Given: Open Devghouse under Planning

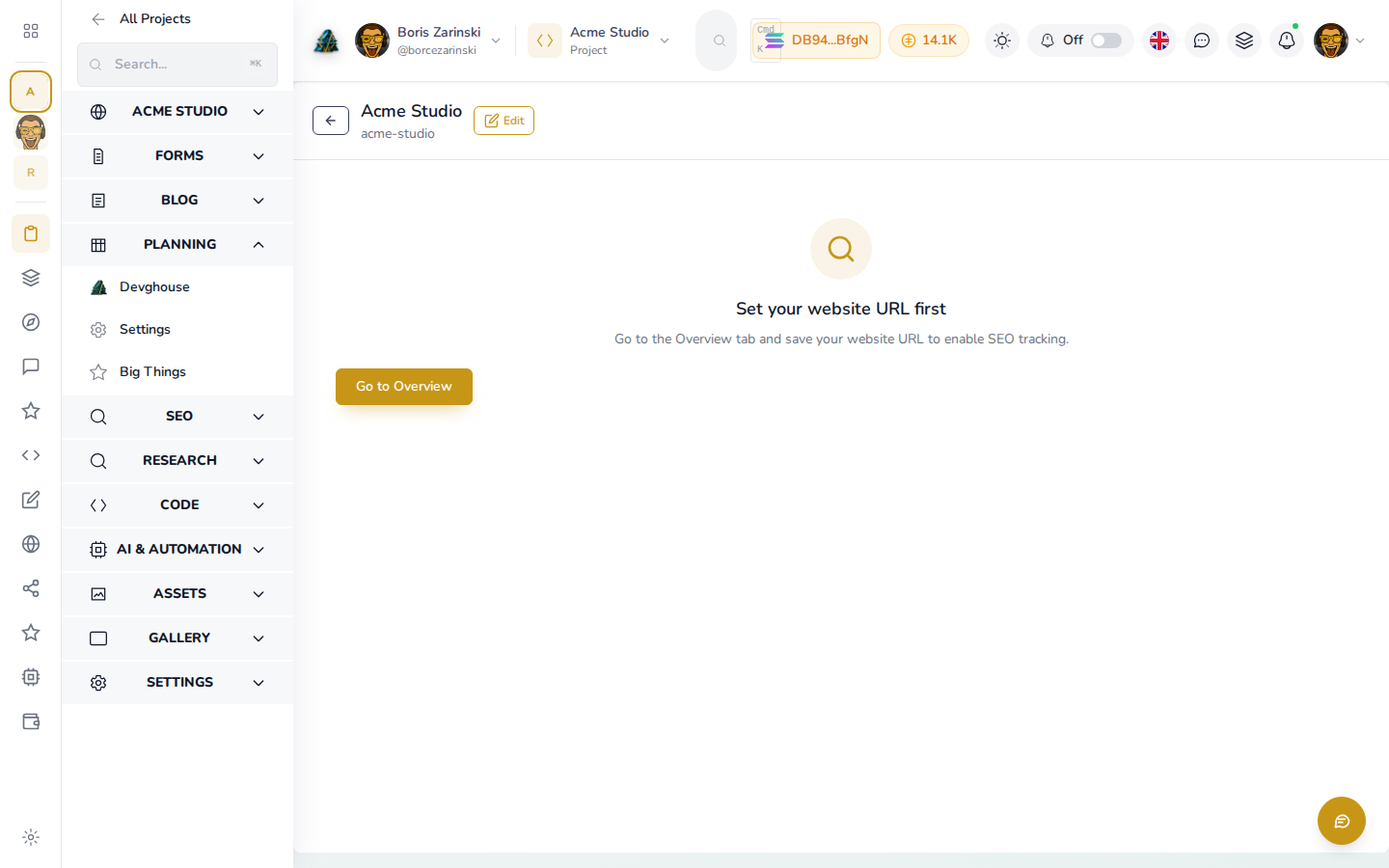Looking at the screenshot, I should (177, 287).
